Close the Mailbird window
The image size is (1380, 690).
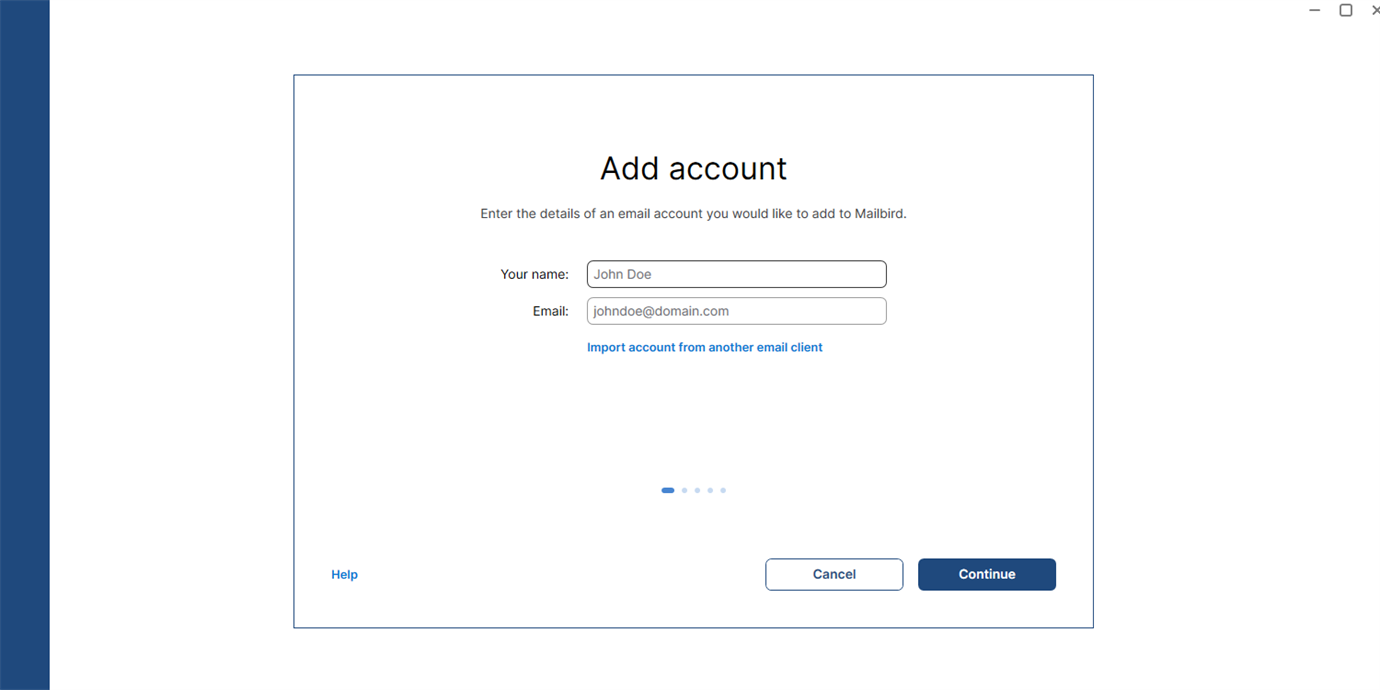pyautogui.click(x=1374, y=10)
